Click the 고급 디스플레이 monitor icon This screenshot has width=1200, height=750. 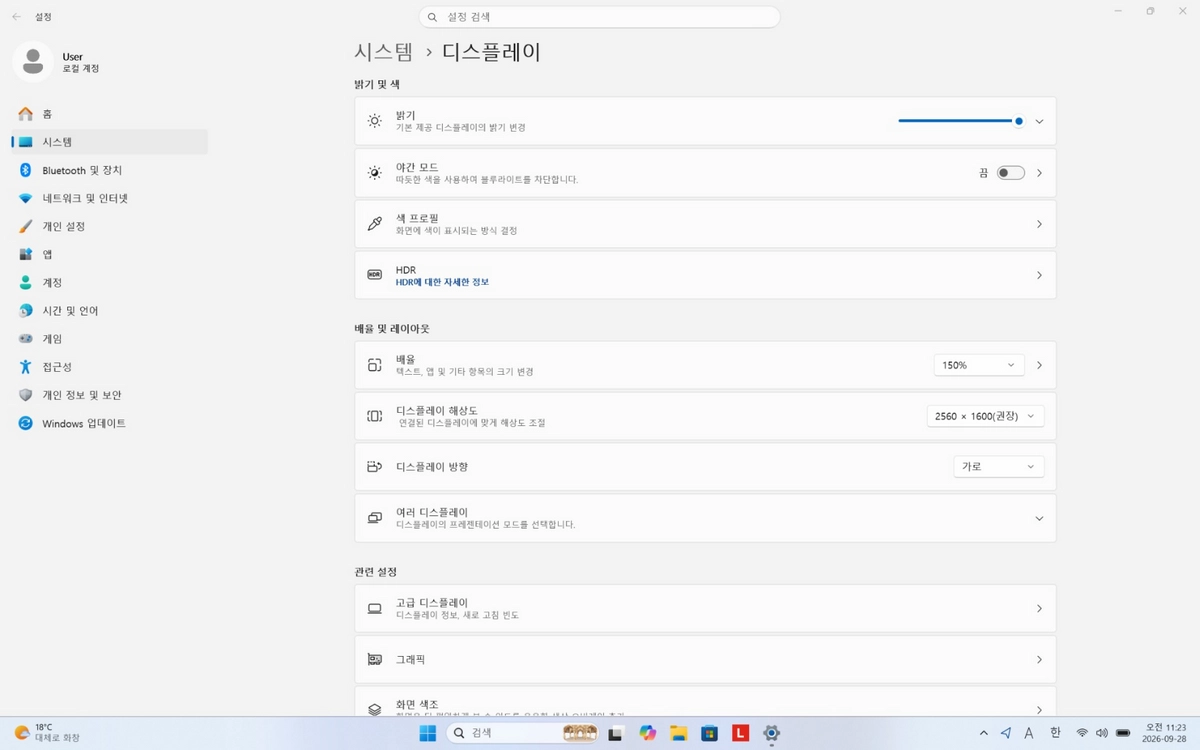click(x=374, y=608)
